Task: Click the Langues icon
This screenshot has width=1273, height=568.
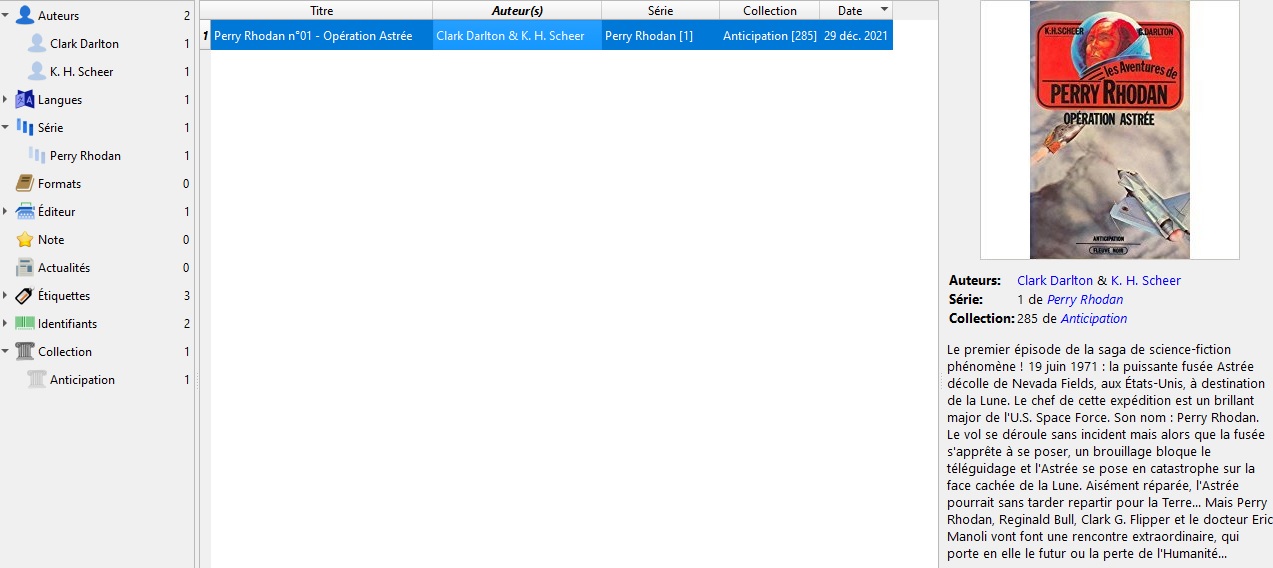Action: 25,99
